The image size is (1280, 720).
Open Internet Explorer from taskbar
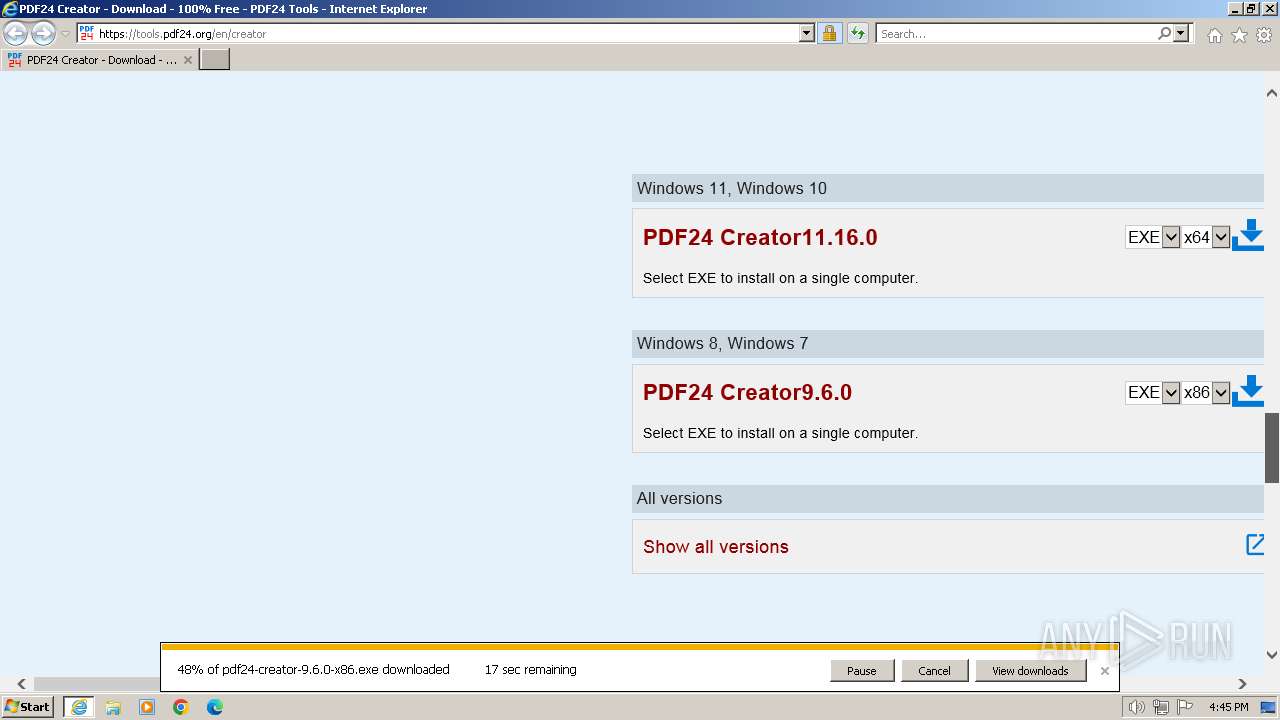coord(78,707)
